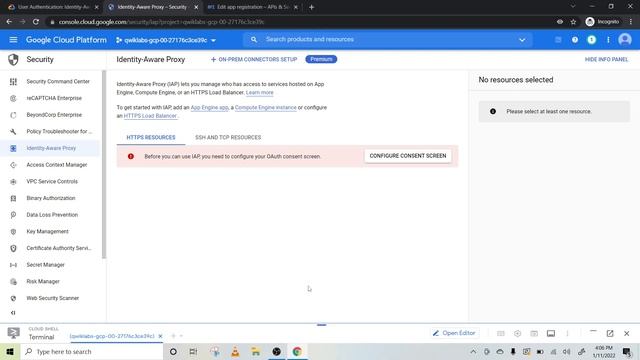
Task: Click the Premium badge
Action: pyautogui.click(x=321, y=59)
